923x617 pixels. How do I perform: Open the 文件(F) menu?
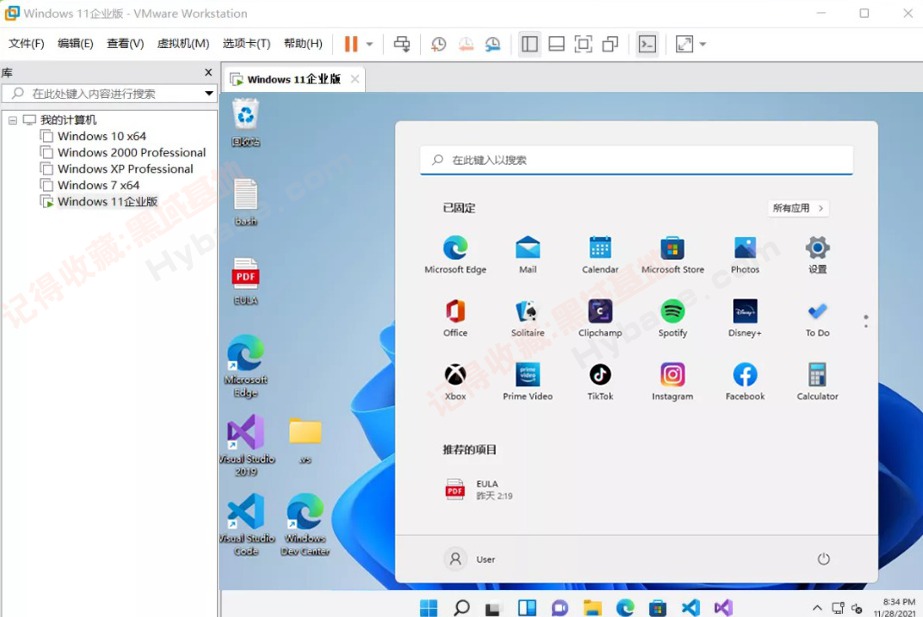(x=26, y=44)
